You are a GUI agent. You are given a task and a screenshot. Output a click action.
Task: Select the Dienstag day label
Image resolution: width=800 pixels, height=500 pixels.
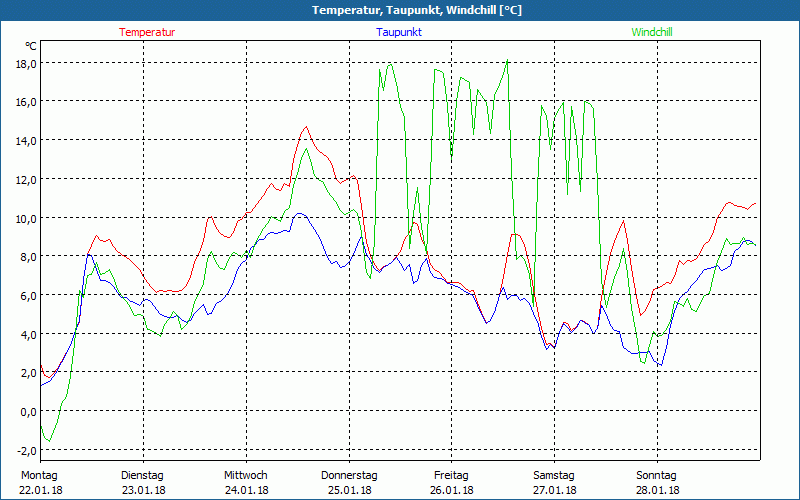tap(142, 475)
